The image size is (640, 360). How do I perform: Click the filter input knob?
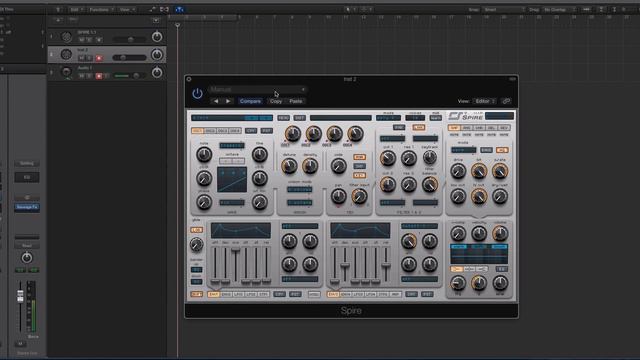point(359,197)
